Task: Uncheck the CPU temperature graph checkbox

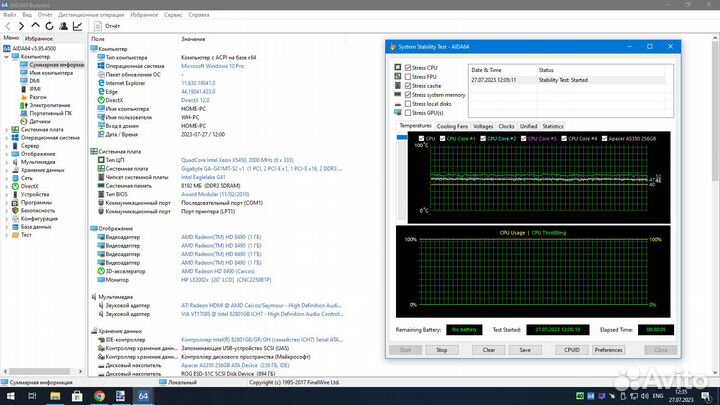Action: coord(422,139)
